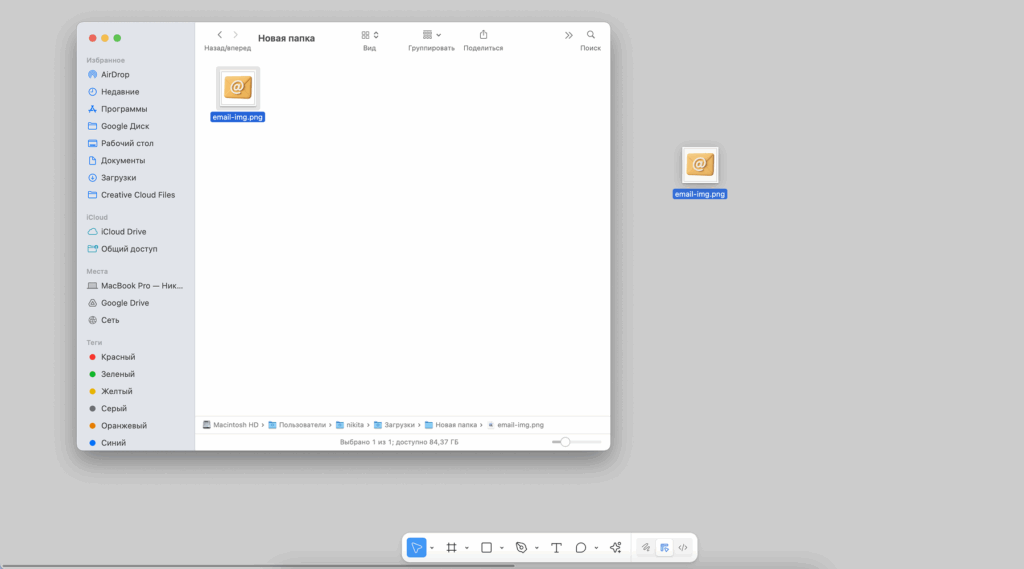Select the Move tool in bottom toolbar
This screenshot has height=569, width=1024.
click(x=416, y=547)
